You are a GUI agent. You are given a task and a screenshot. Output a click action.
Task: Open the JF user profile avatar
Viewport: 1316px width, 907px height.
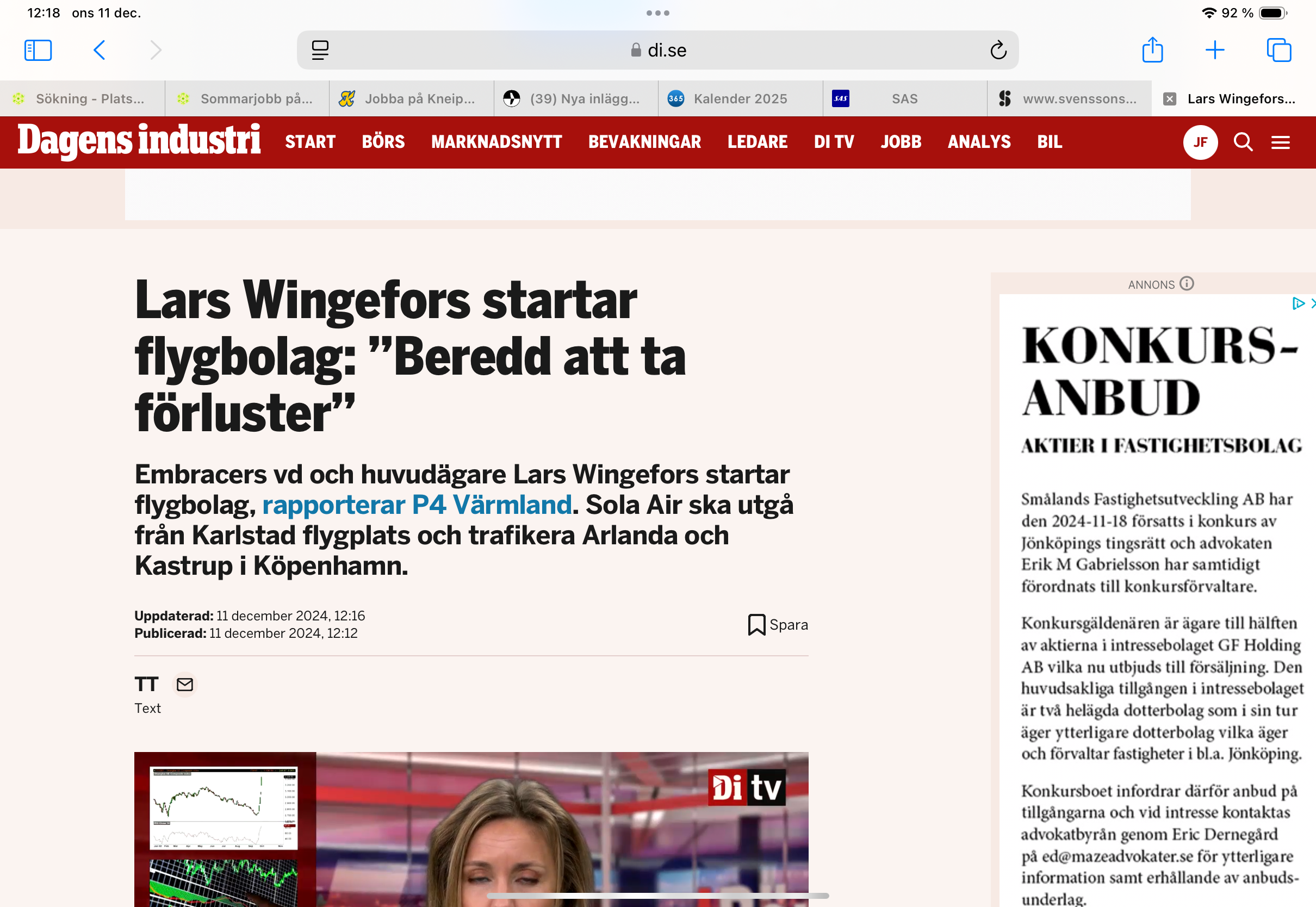pyautogui.click(x=1200, y=142)
